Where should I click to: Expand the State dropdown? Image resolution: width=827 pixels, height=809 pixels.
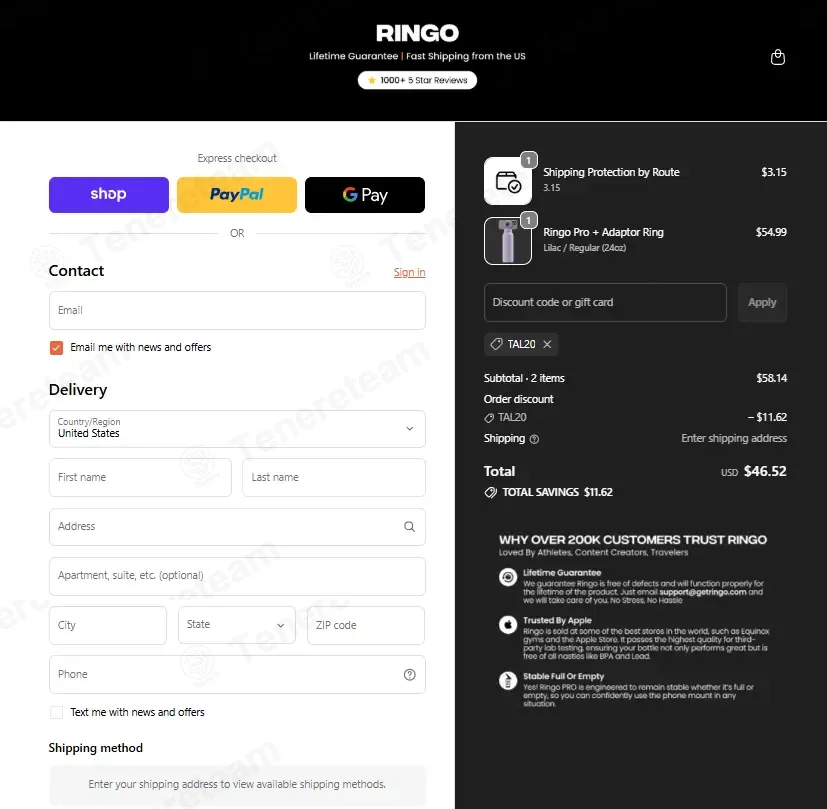coord(237,625)
